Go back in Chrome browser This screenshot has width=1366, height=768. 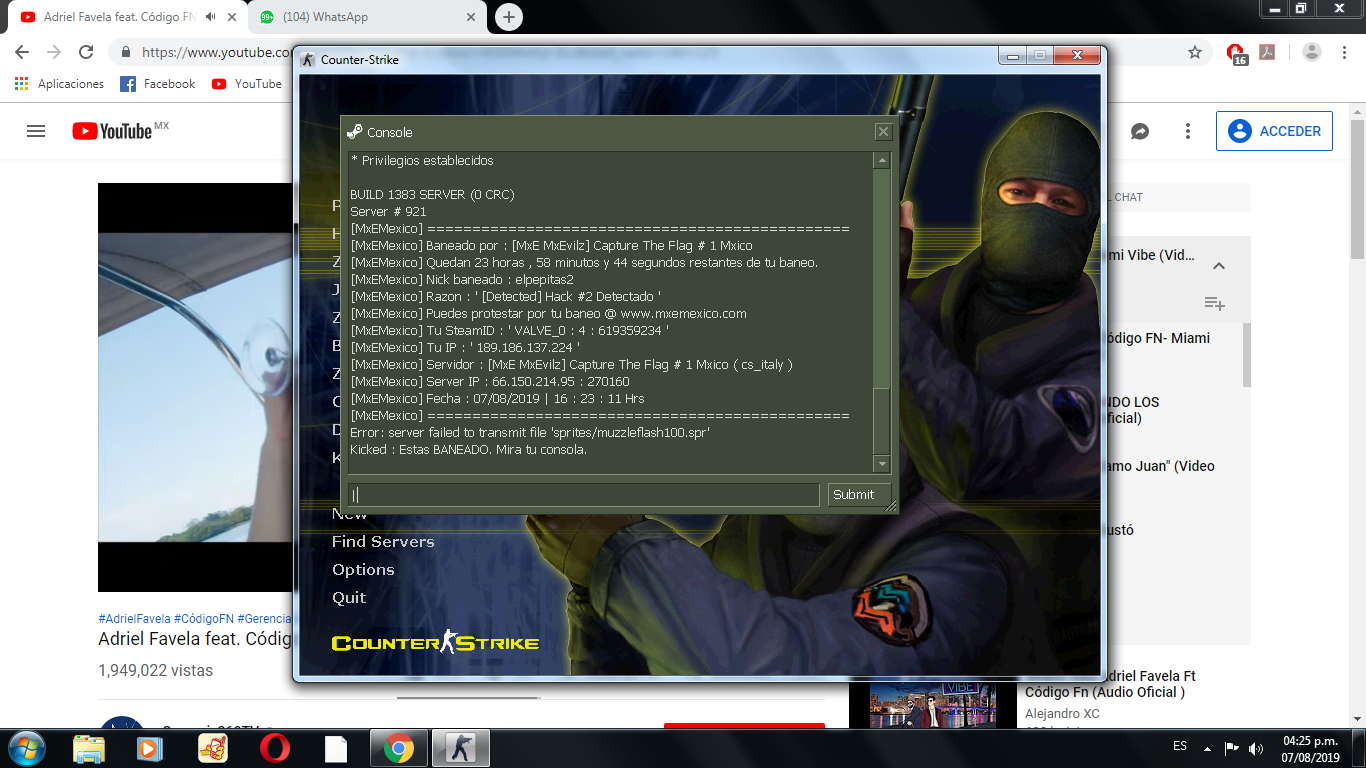22,52
